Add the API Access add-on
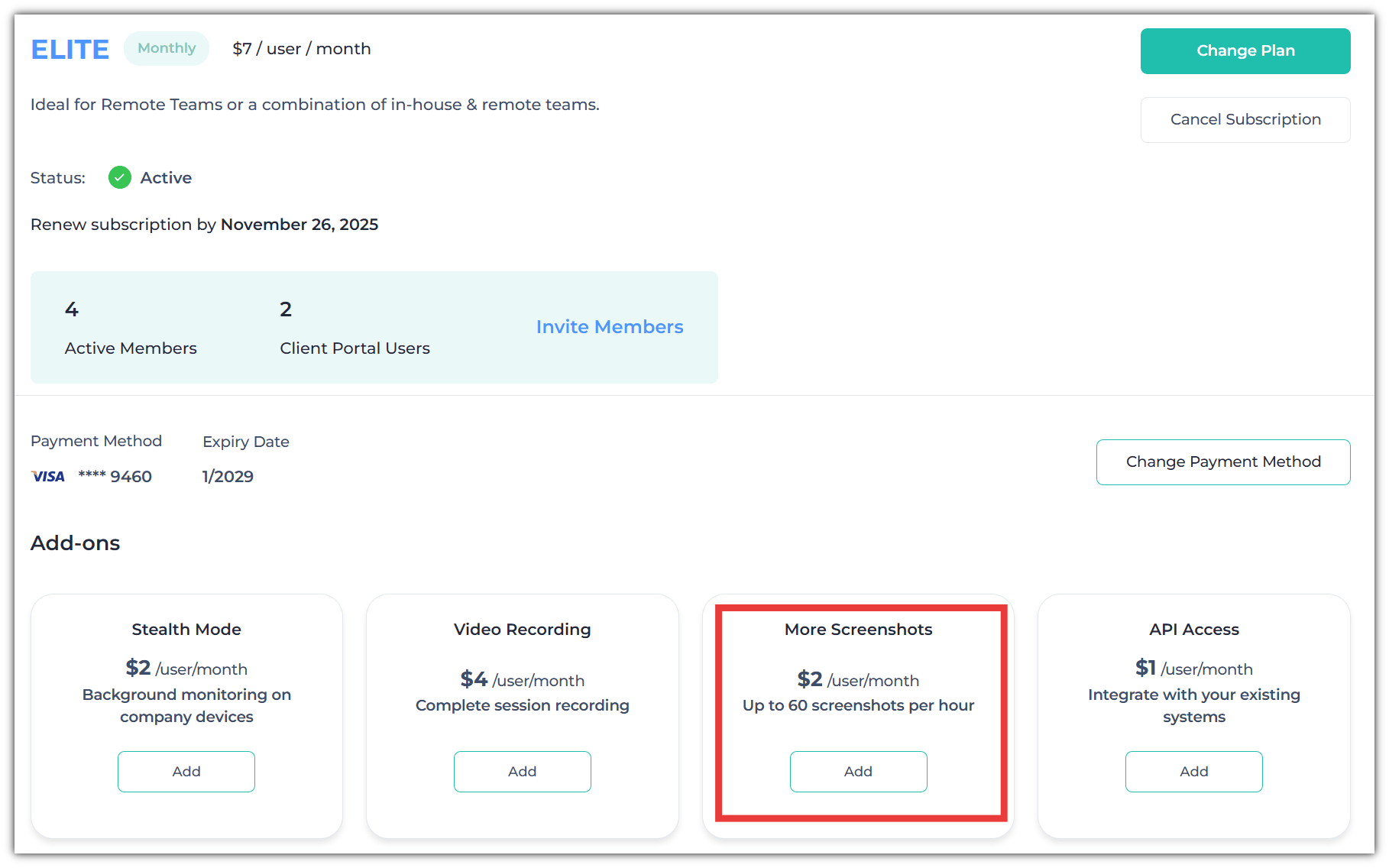The image size is (1389, 868). tap(1193, 772)
